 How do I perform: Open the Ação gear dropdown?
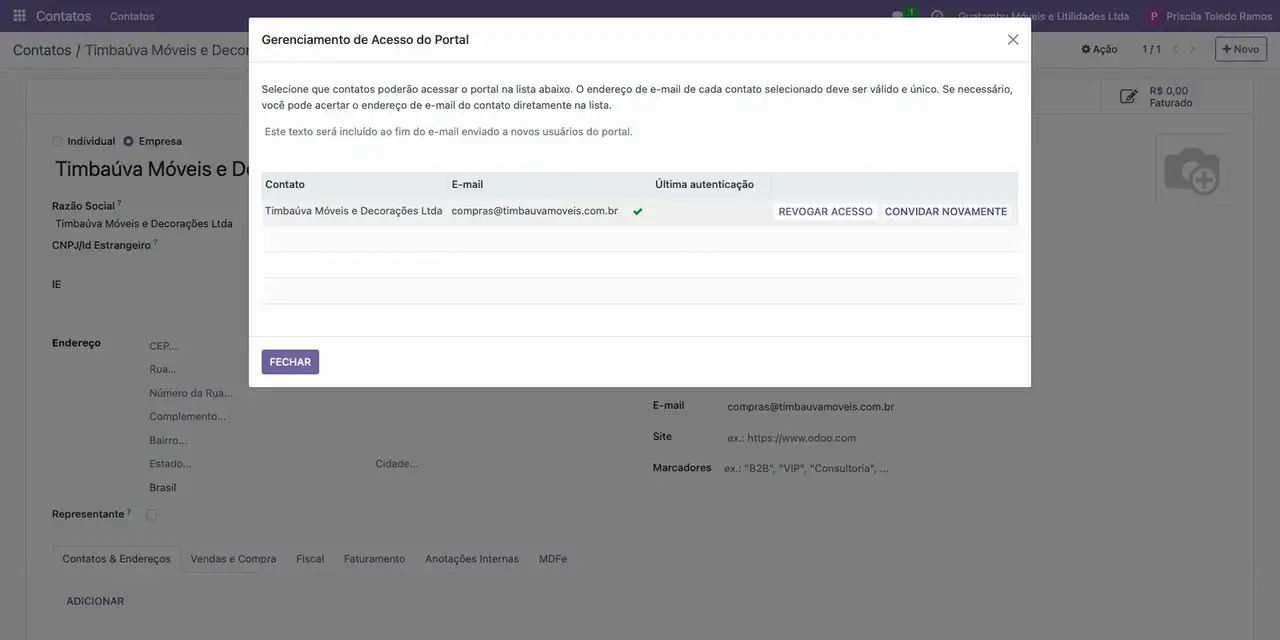click(1099, 49)
